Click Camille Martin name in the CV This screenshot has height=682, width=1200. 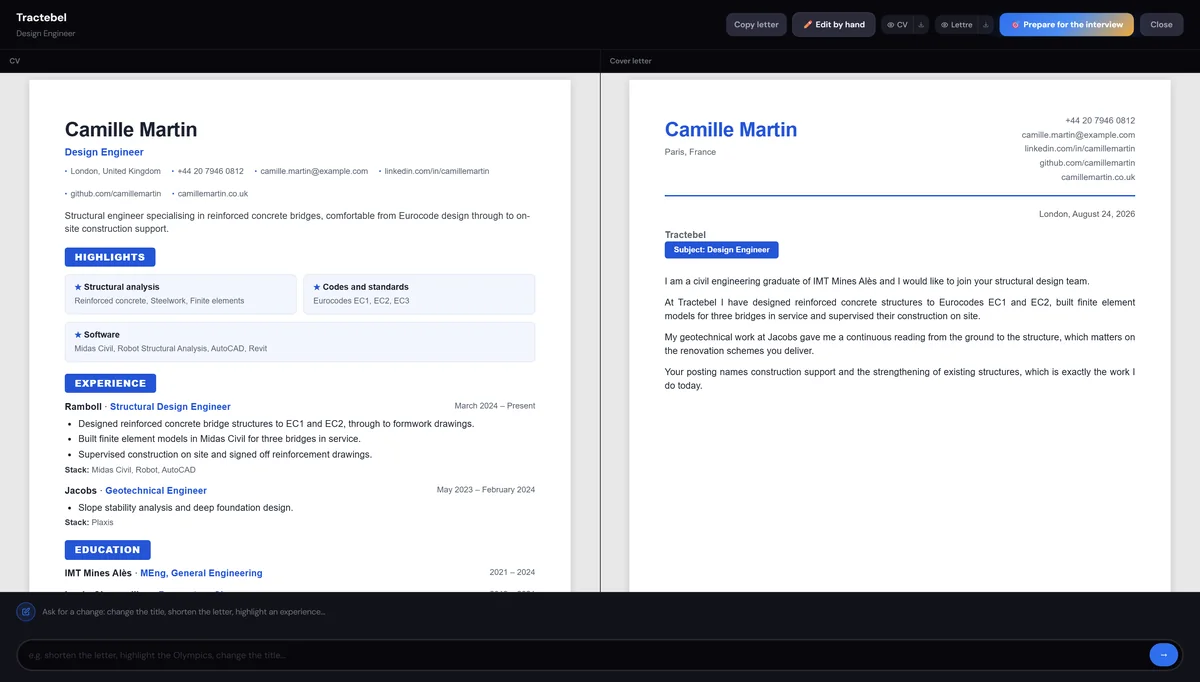click(x=131, y=130)
